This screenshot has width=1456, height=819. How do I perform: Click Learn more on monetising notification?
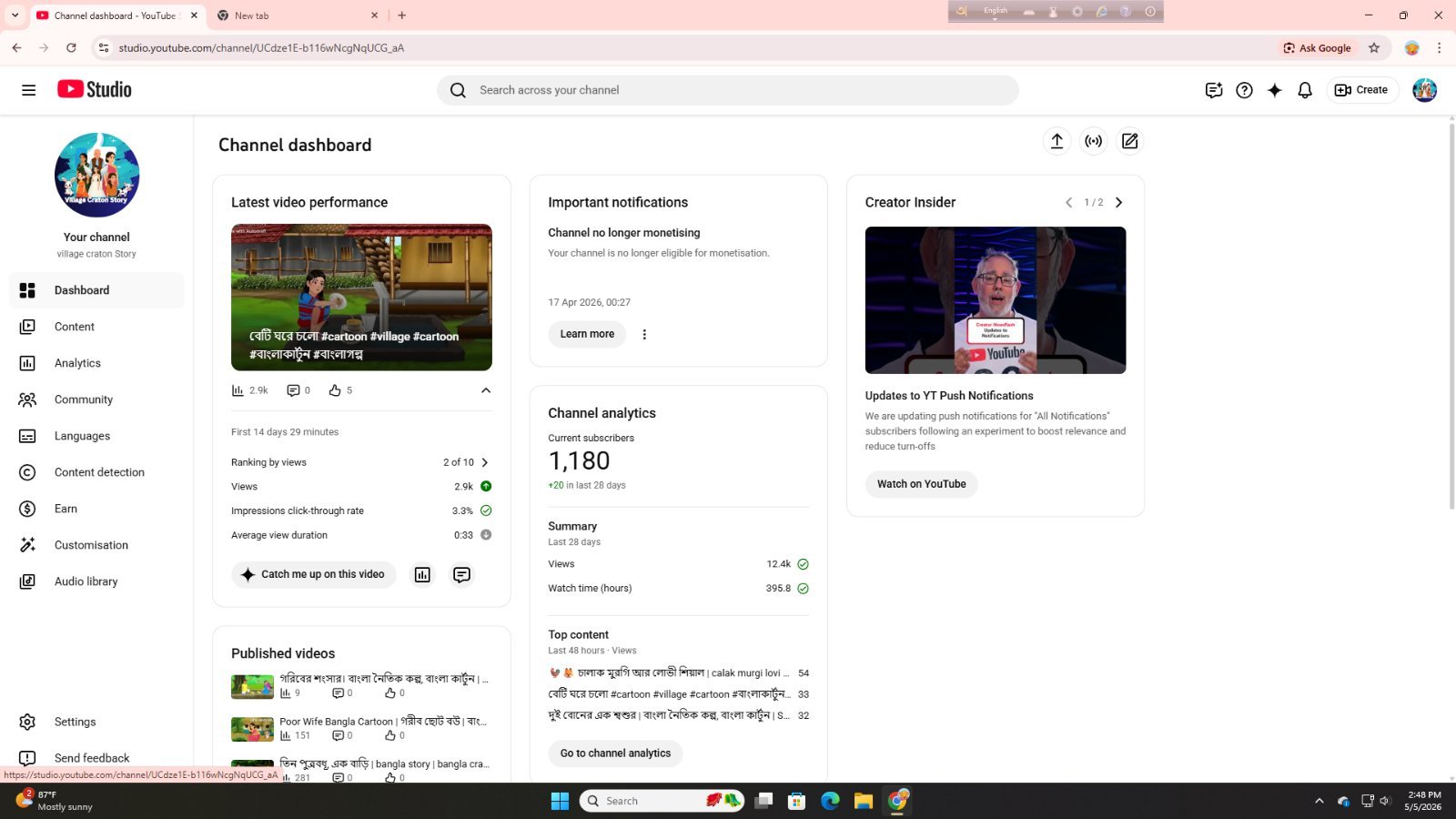pos(587,334)
